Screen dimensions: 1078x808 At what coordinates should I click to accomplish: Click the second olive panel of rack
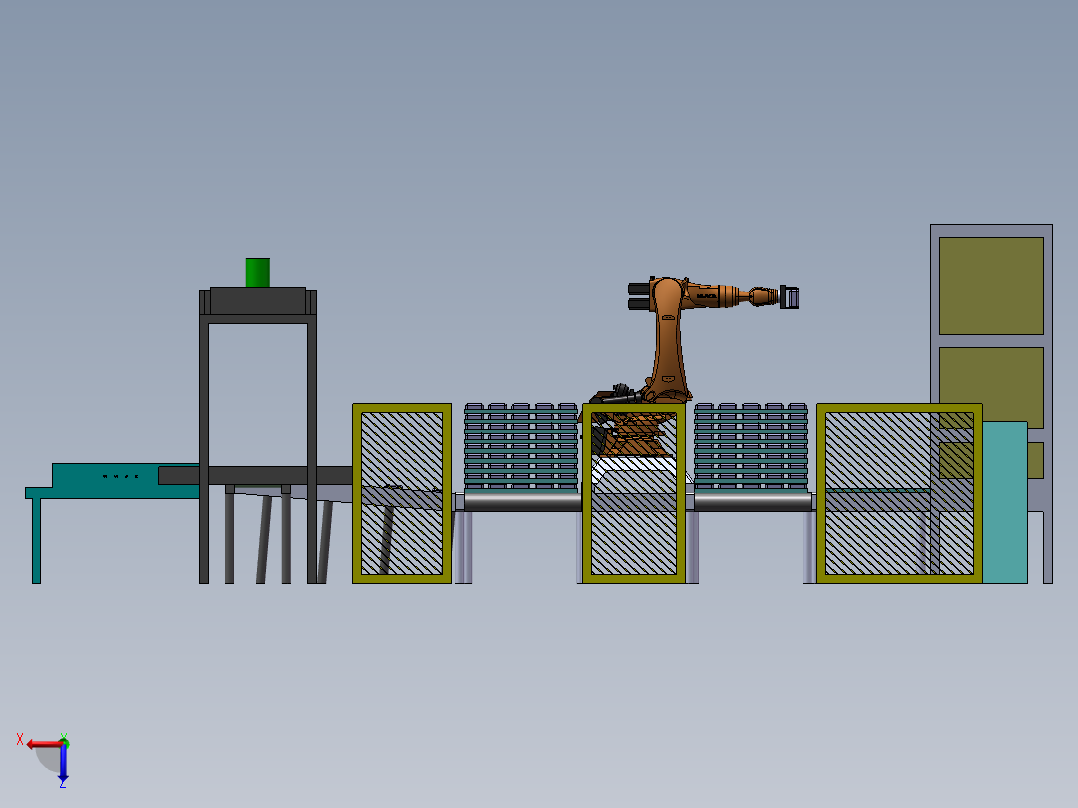[x=991, y=388]
